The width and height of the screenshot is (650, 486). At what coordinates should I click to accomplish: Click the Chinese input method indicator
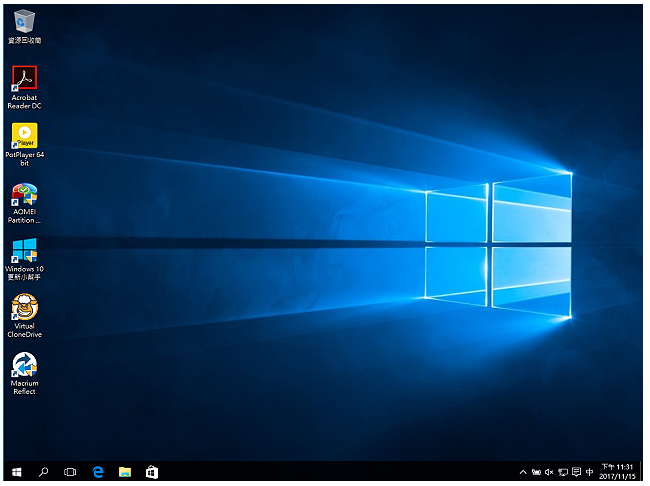coord(589,472)
